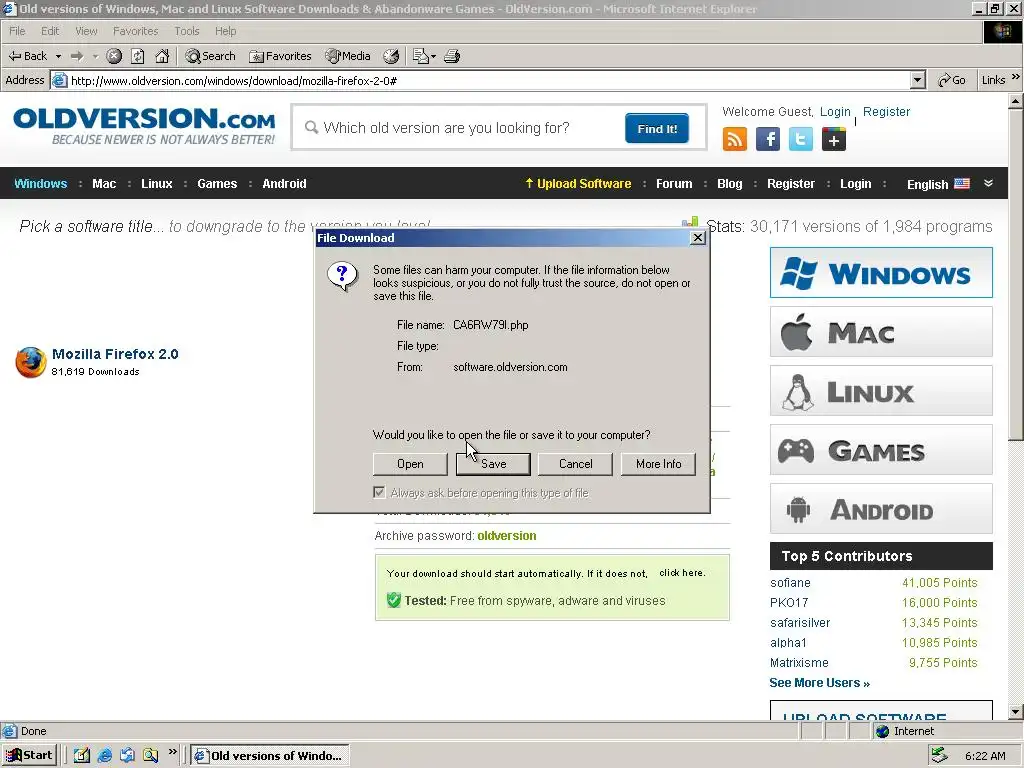This screenshot has height=768, width=1024.
Task: Click the Login link near Welcome Guest
Action: click(835, 112)
